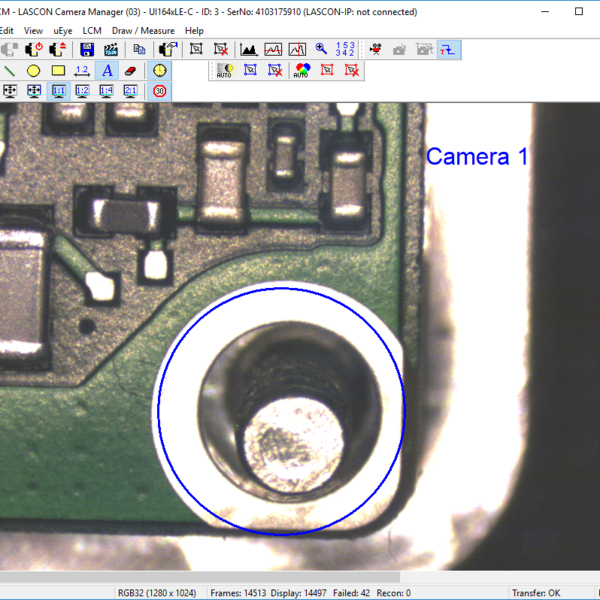Select the 1.2 distance measure tool
Screen dimensions: 600x600
82,71
